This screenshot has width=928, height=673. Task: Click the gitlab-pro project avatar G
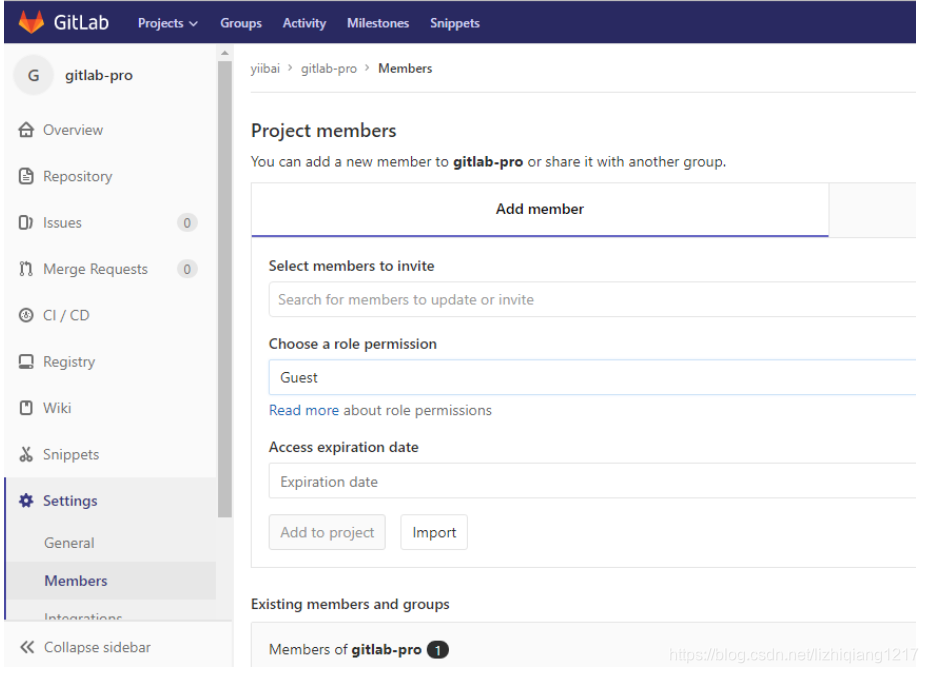click(34, 75)
